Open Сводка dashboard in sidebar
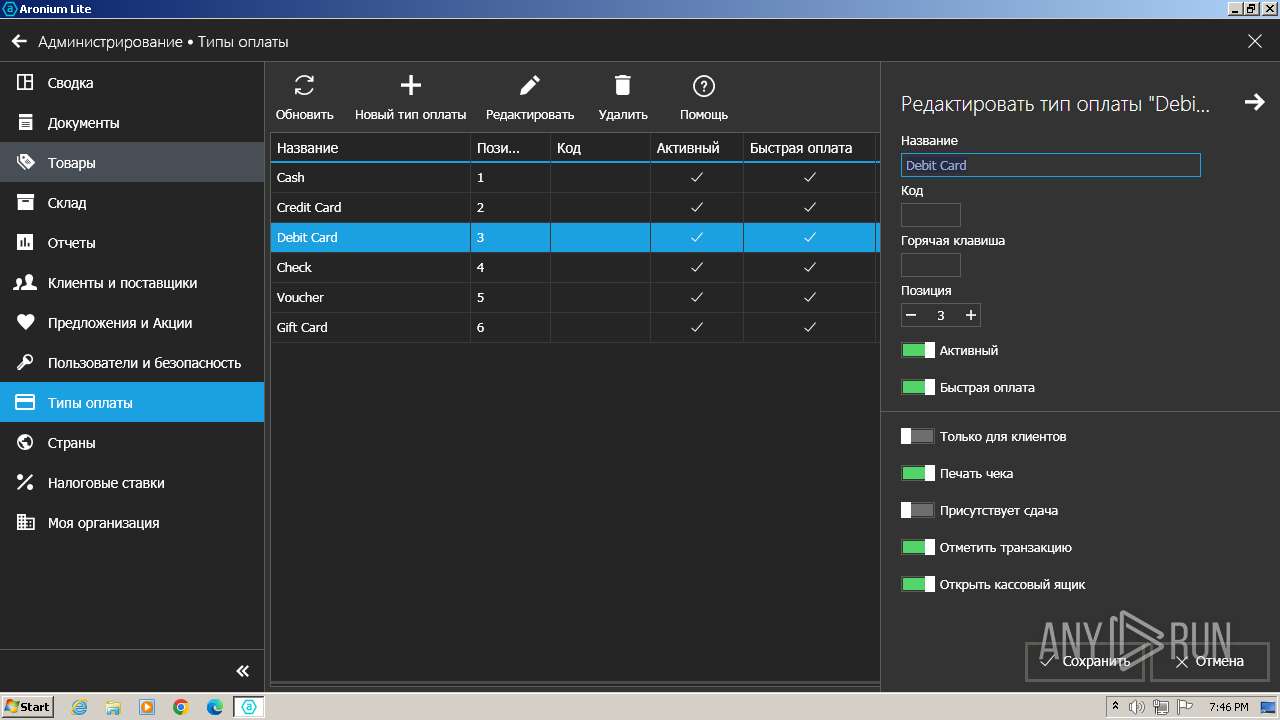This screenshot has height=720, width=1280. click(132, 83)
